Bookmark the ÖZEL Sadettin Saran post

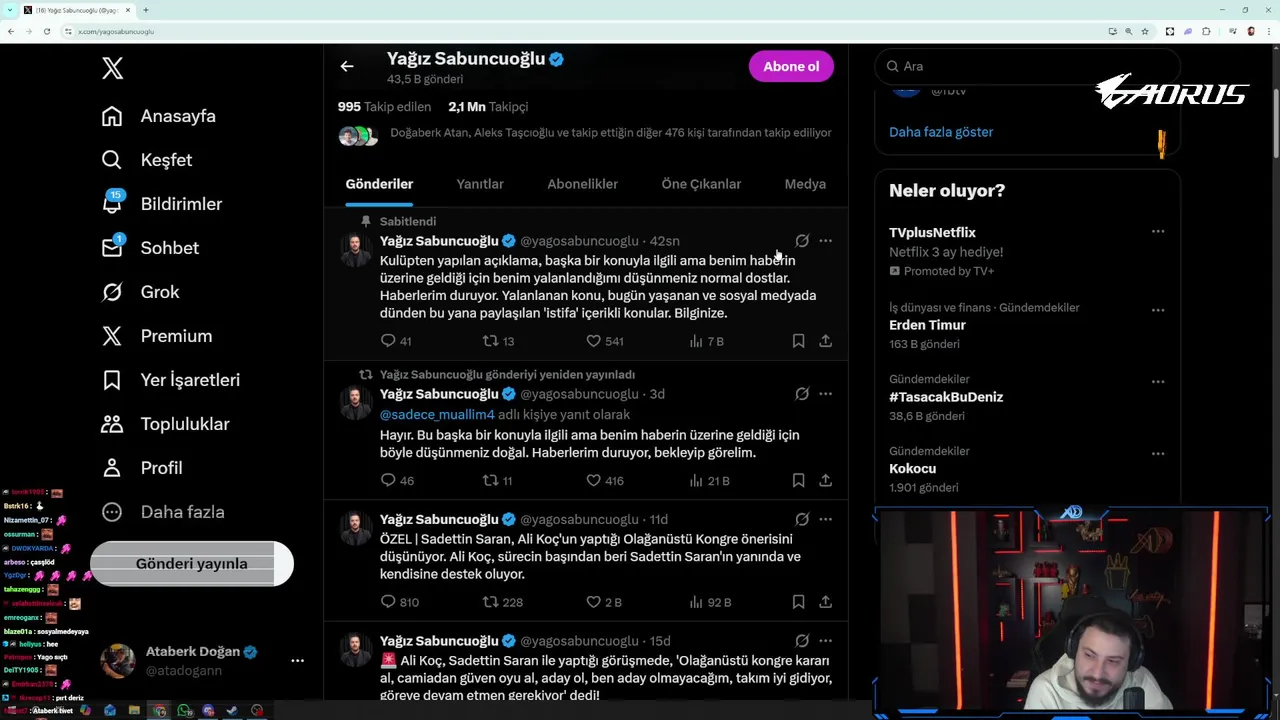798,602
